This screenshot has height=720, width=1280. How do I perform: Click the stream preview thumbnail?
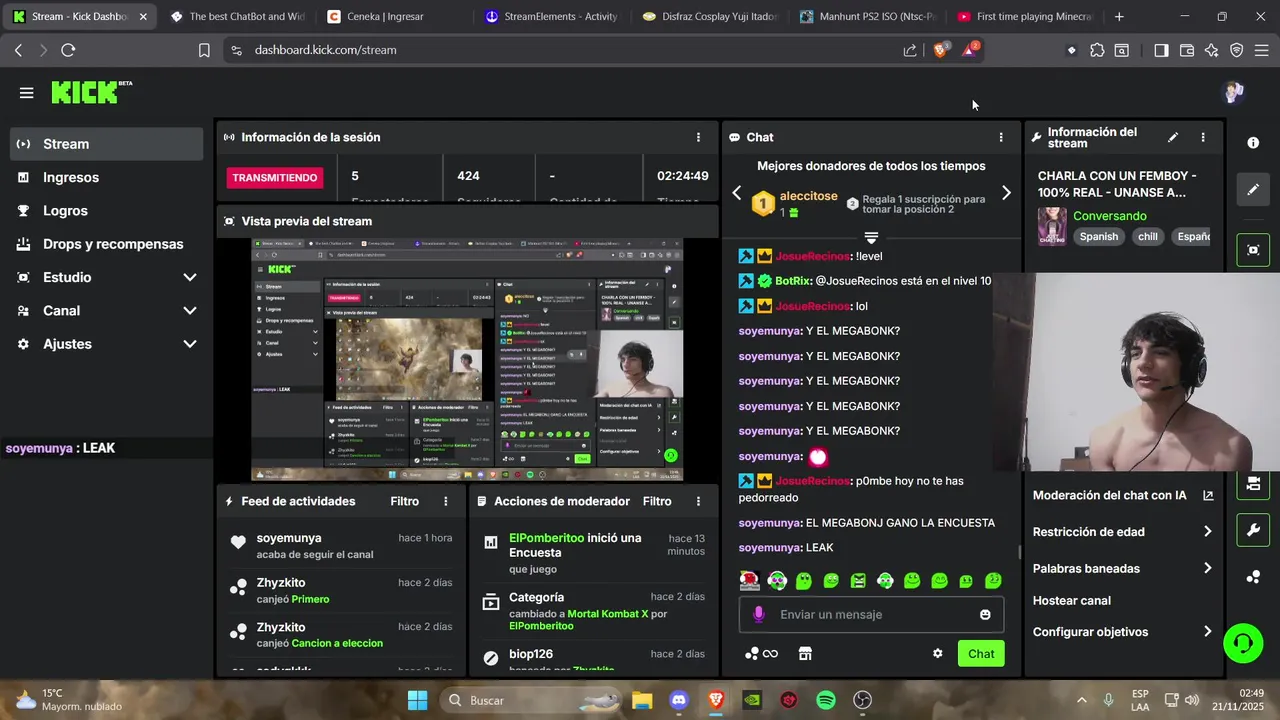pos(467,359)
